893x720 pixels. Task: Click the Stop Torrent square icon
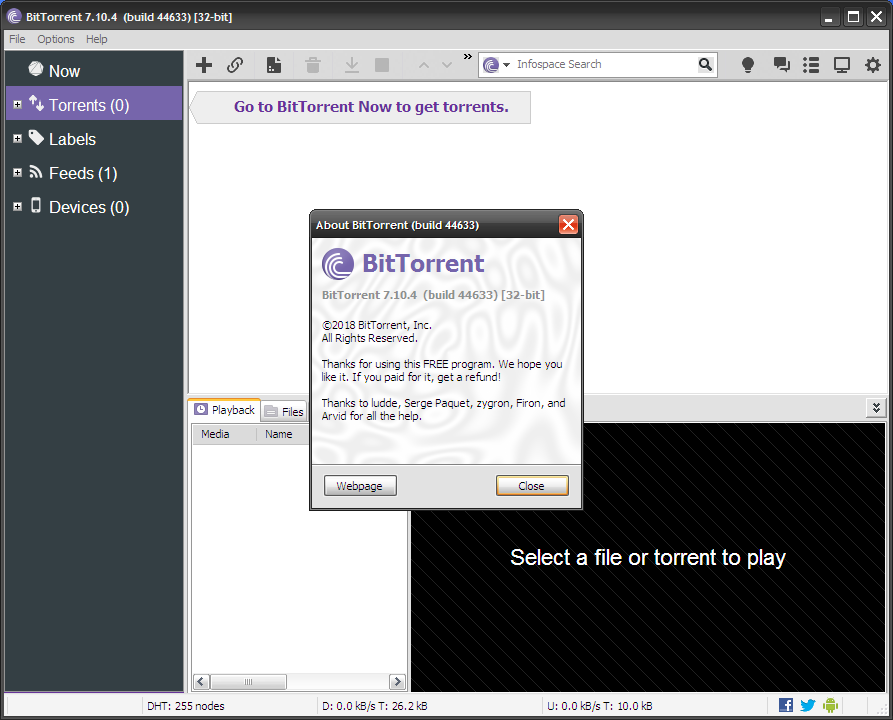[x=382, y=65]
